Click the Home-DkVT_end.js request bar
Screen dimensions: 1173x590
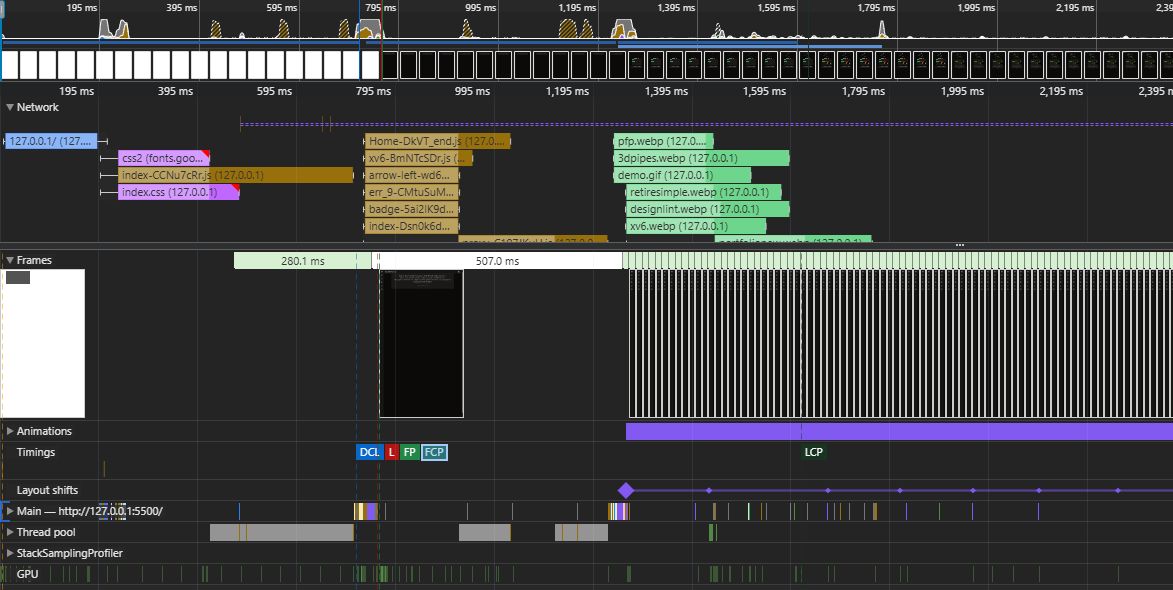pyautogui.click(x=436, y=141)
